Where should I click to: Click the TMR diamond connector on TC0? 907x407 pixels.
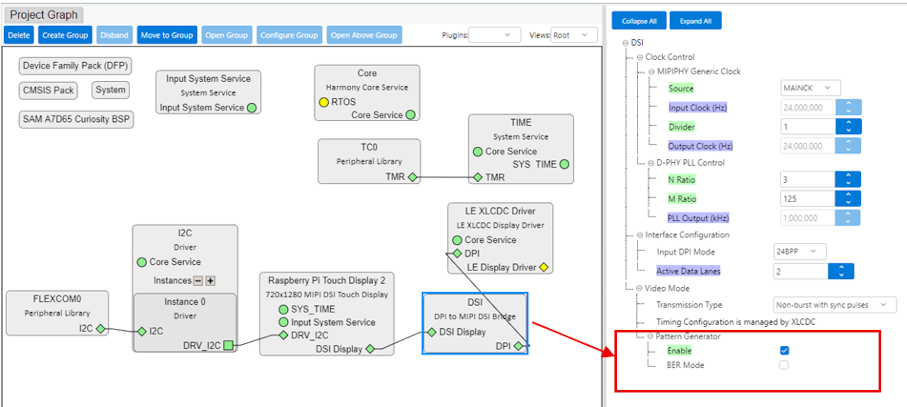[x=412, y=176]
